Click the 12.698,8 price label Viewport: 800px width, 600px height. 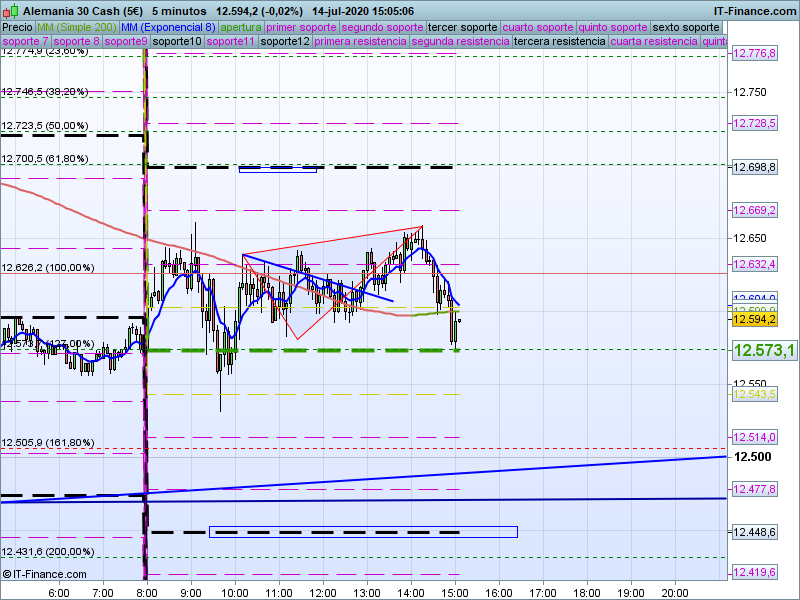(x=755, y=167)
